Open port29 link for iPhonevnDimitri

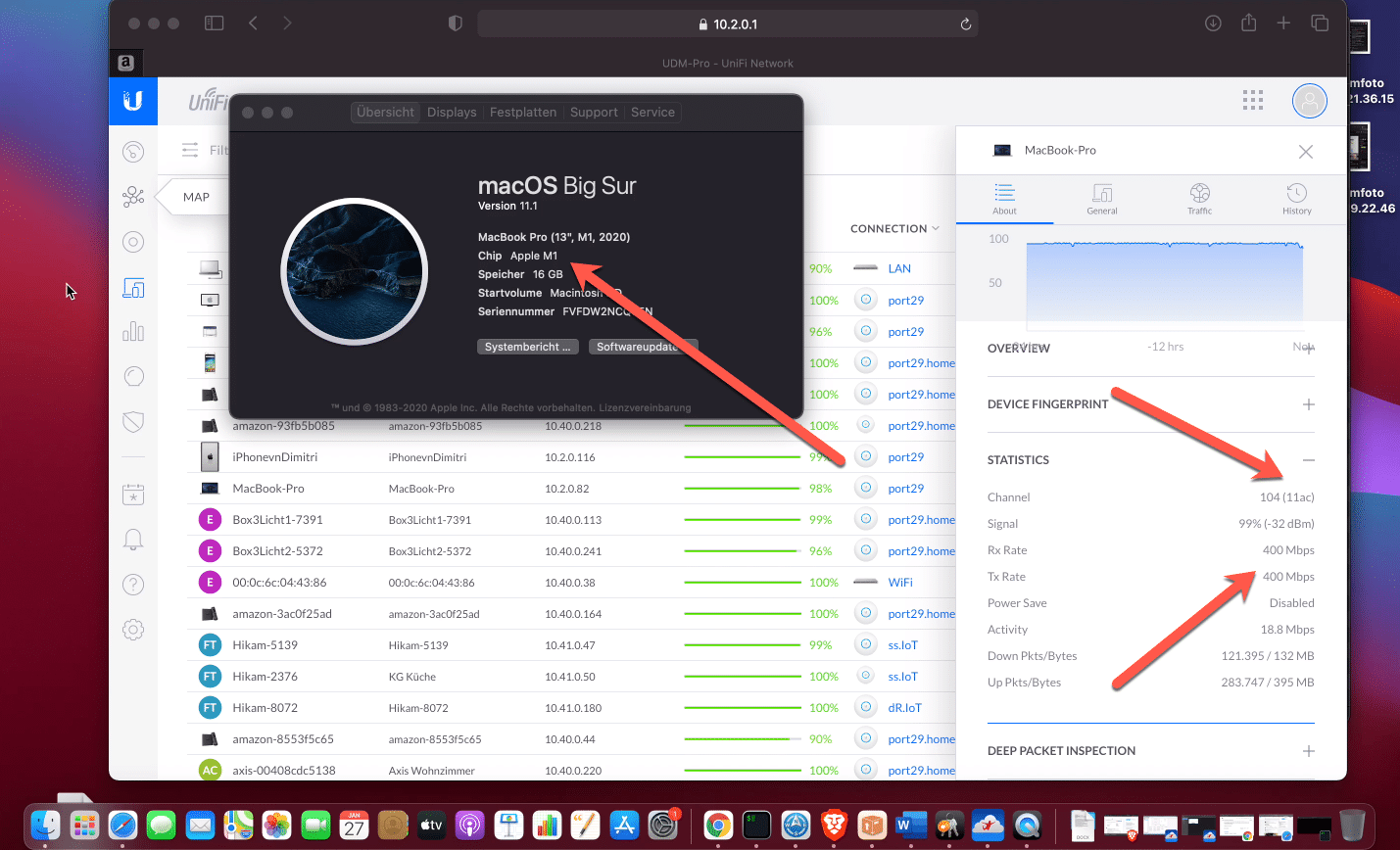(905, 457)
